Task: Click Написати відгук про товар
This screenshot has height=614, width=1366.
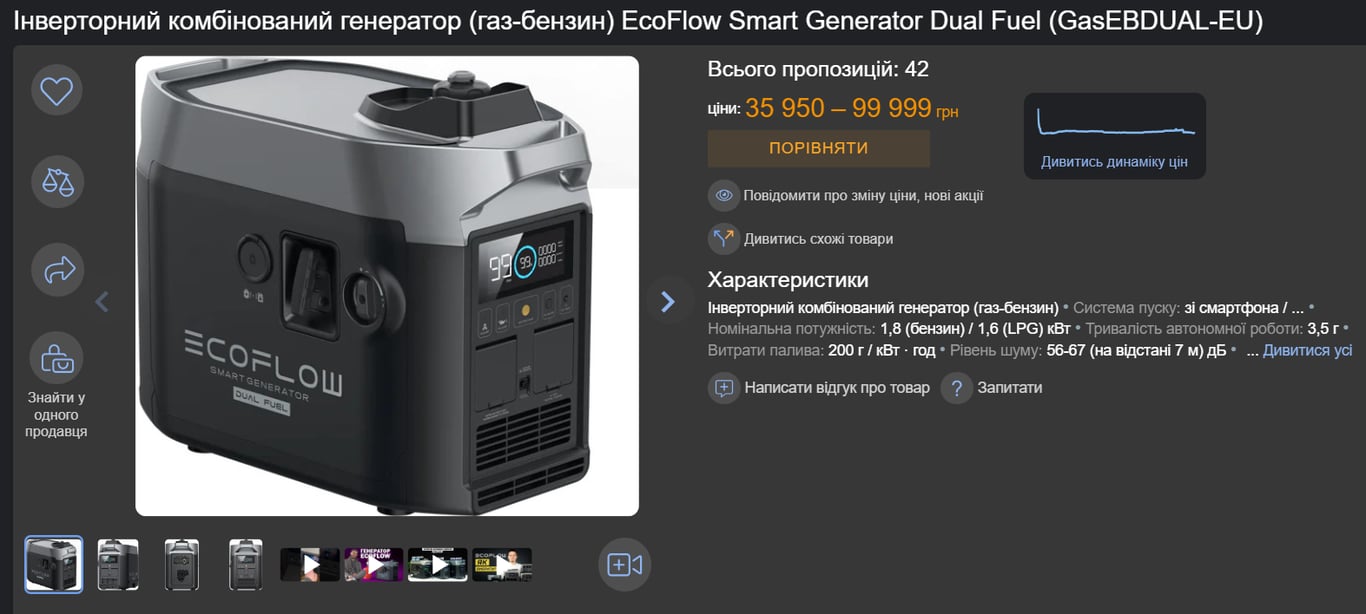Action: pos(837,388)
